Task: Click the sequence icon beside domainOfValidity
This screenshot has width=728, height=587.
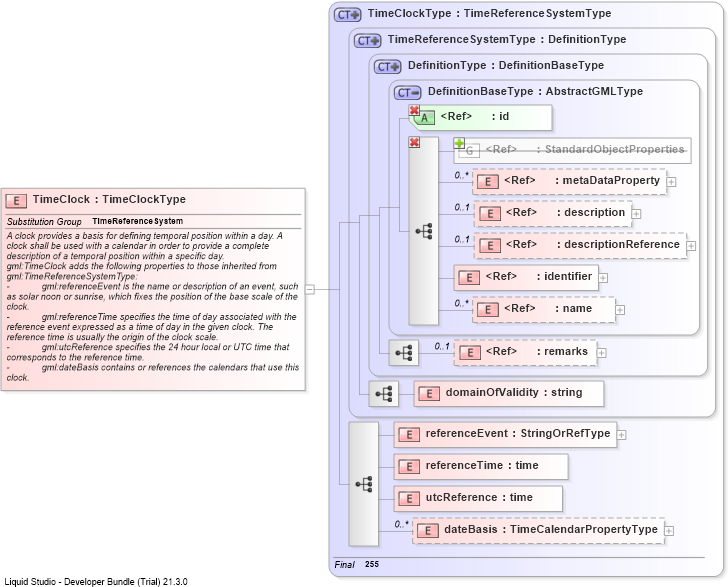Action: 384,394
